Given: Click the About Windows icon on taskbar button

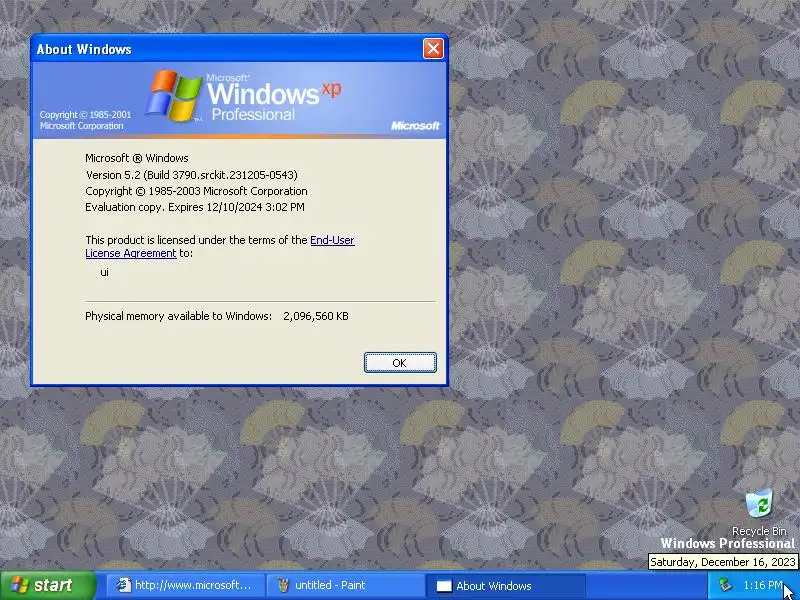Looking at the screenshot, I should tap(444, 586).
